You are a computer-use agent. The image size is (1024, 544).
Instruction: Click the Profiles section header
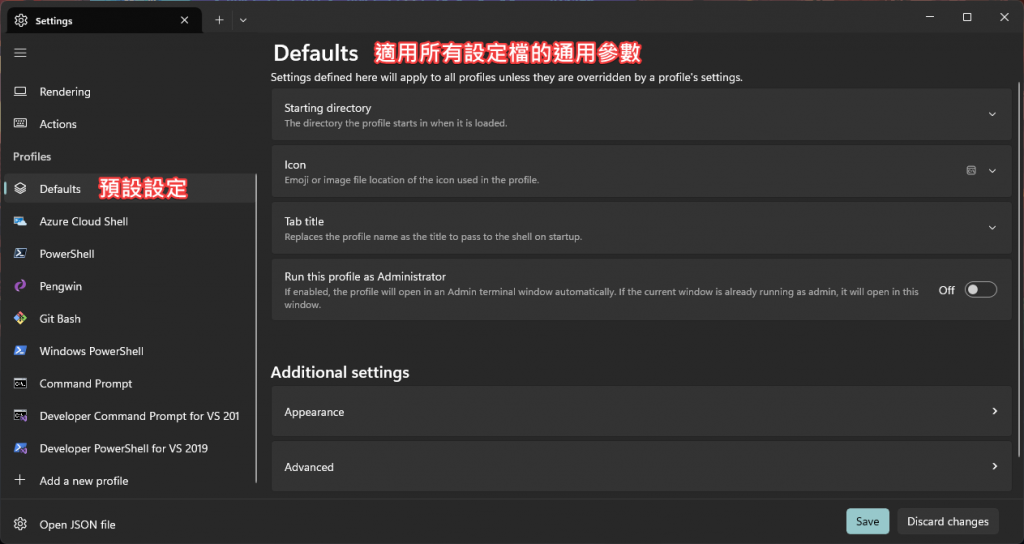(32, 156)
